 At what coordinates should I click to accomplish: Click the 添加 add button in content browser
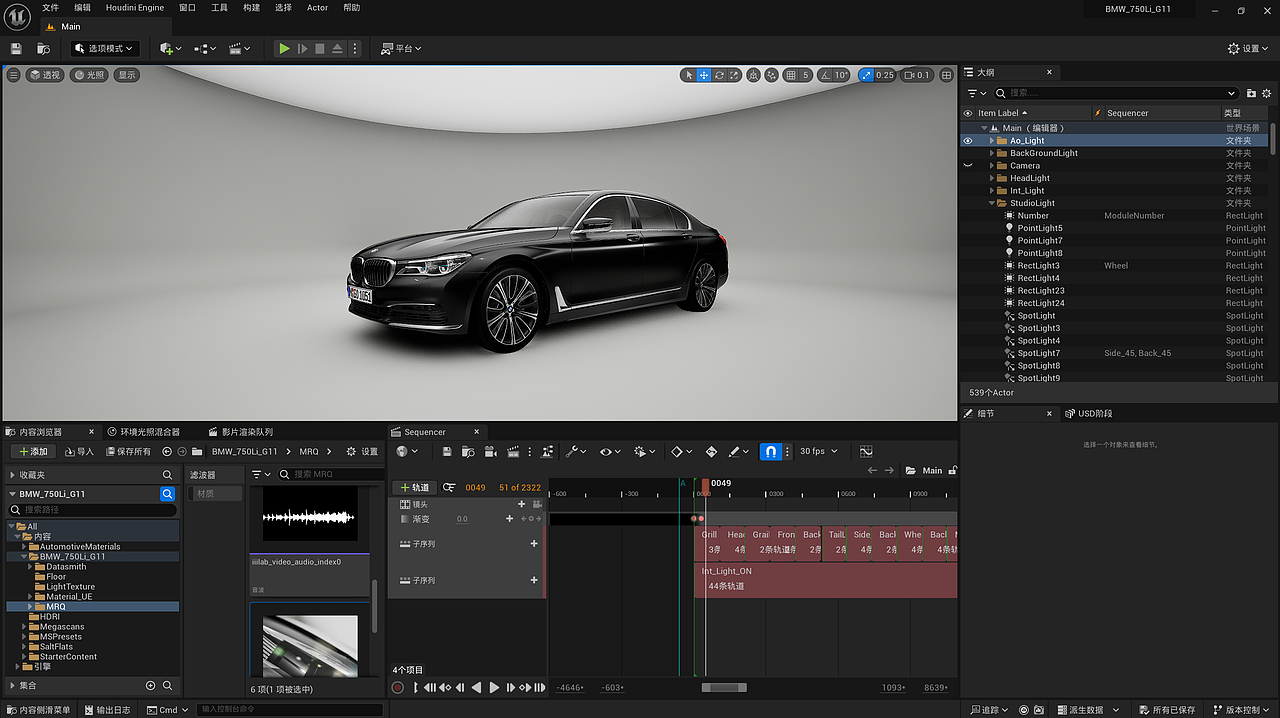[x=34, y=452]
